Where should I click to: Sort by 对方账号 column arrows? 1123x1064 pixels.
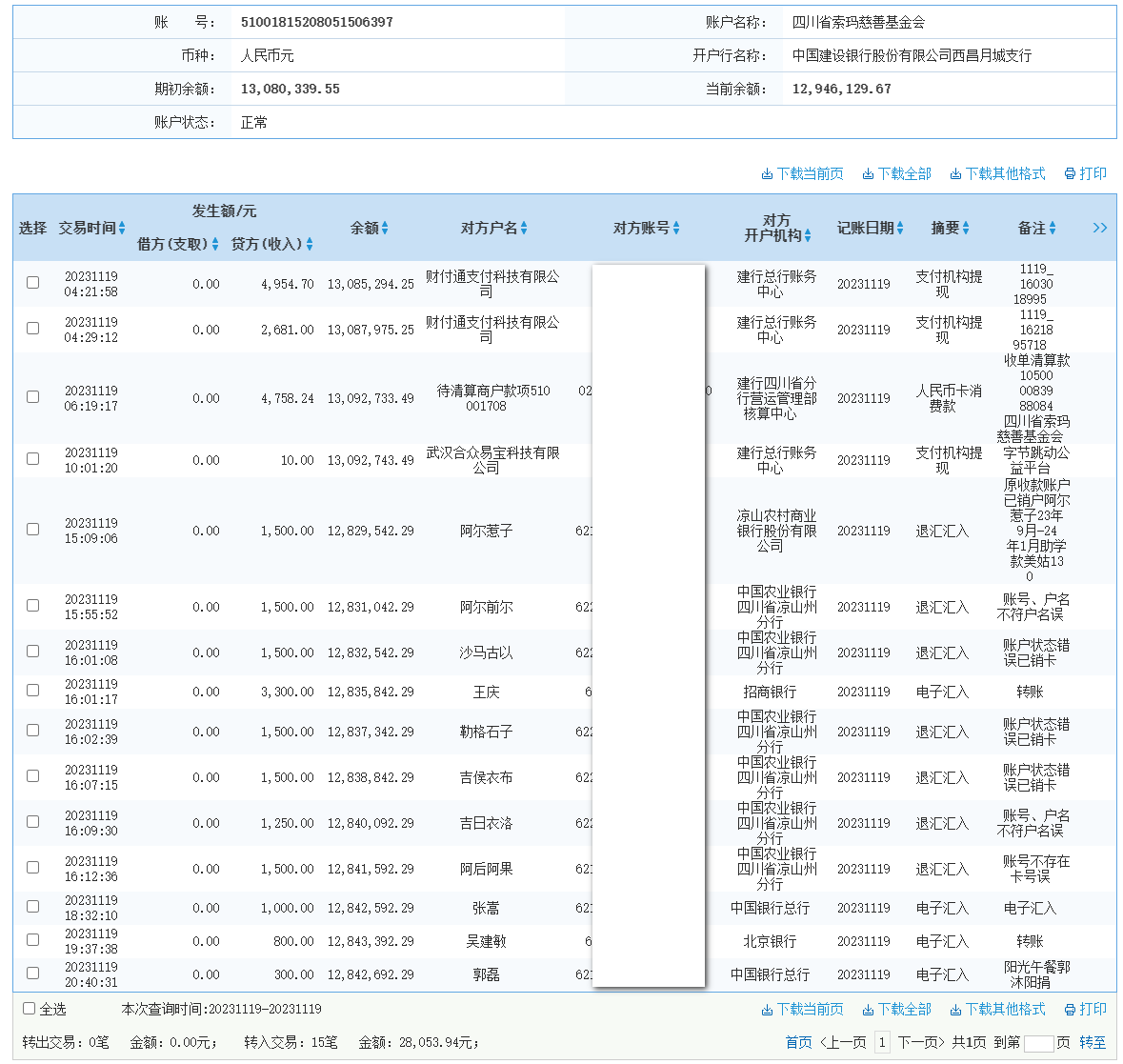676,228
